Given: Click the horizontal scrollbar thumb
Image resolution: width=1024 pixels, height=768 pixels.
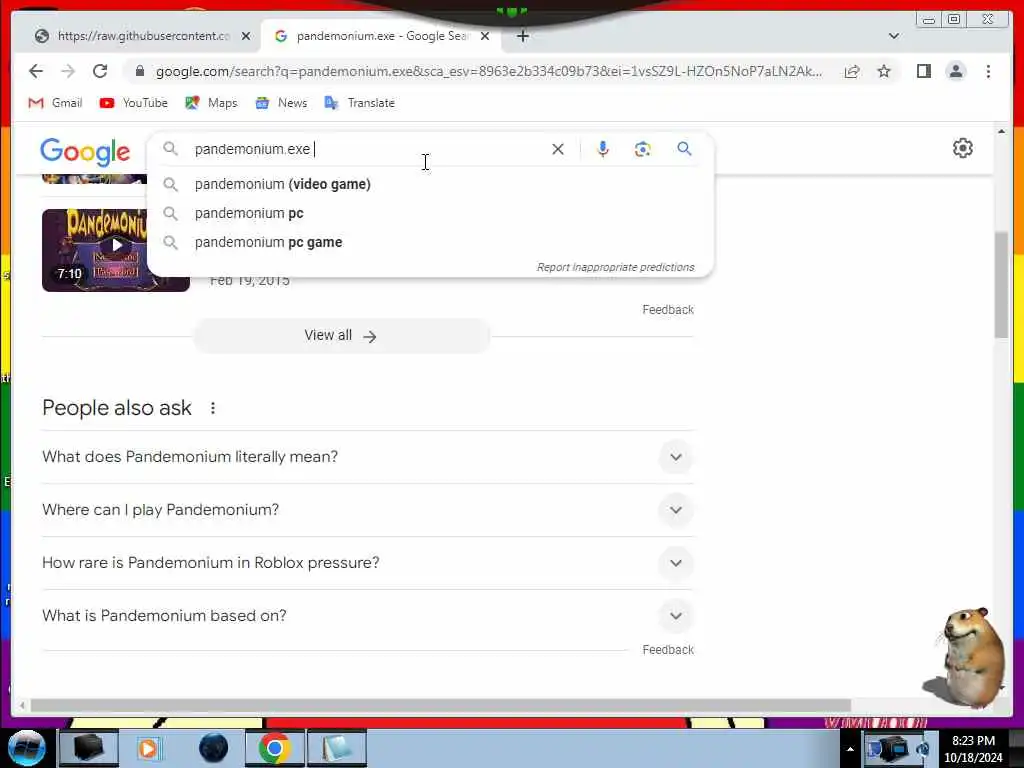Looking at the screenshot, I should 441,705.
